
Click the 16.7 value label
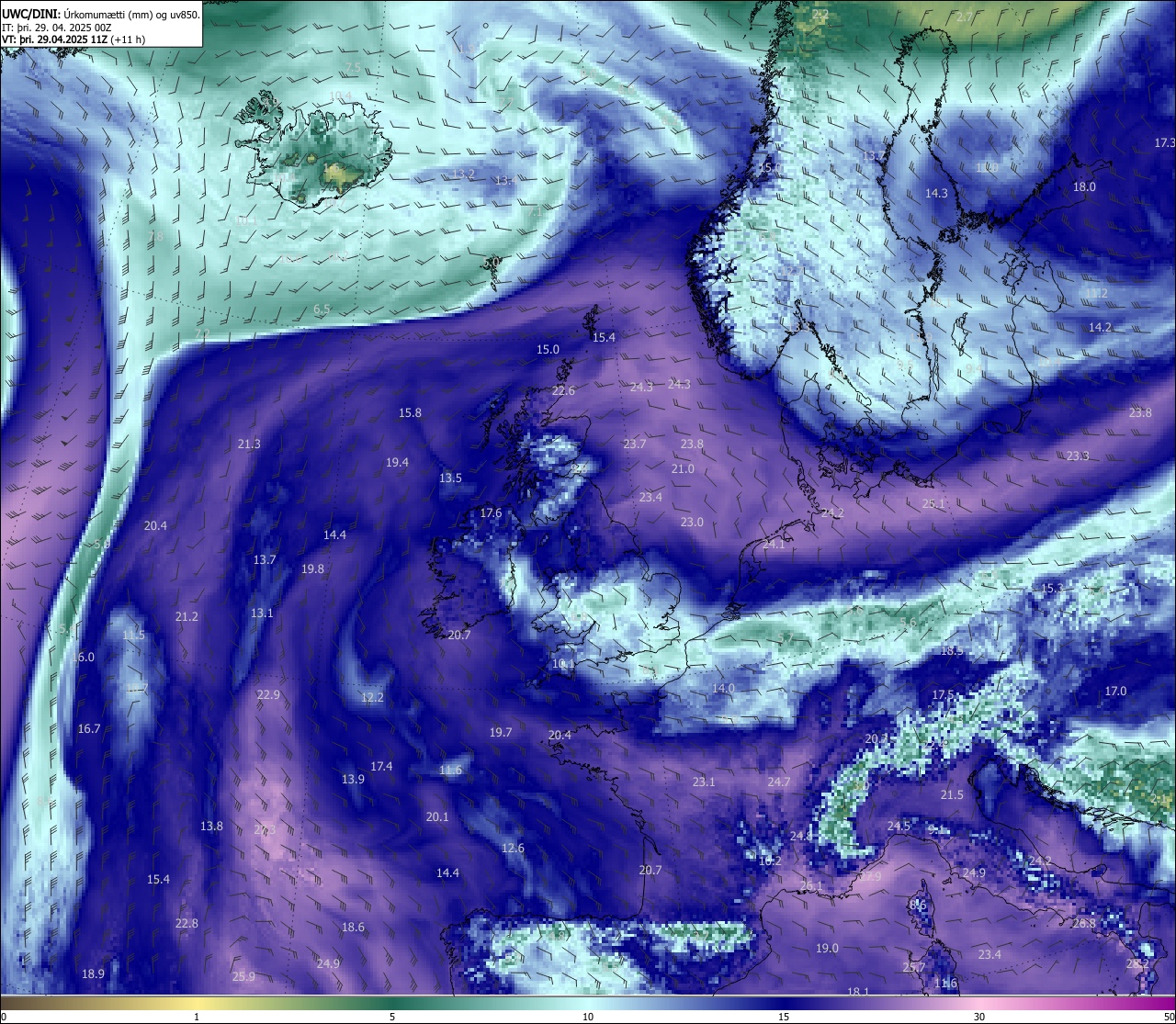click(x=89, y=728)
